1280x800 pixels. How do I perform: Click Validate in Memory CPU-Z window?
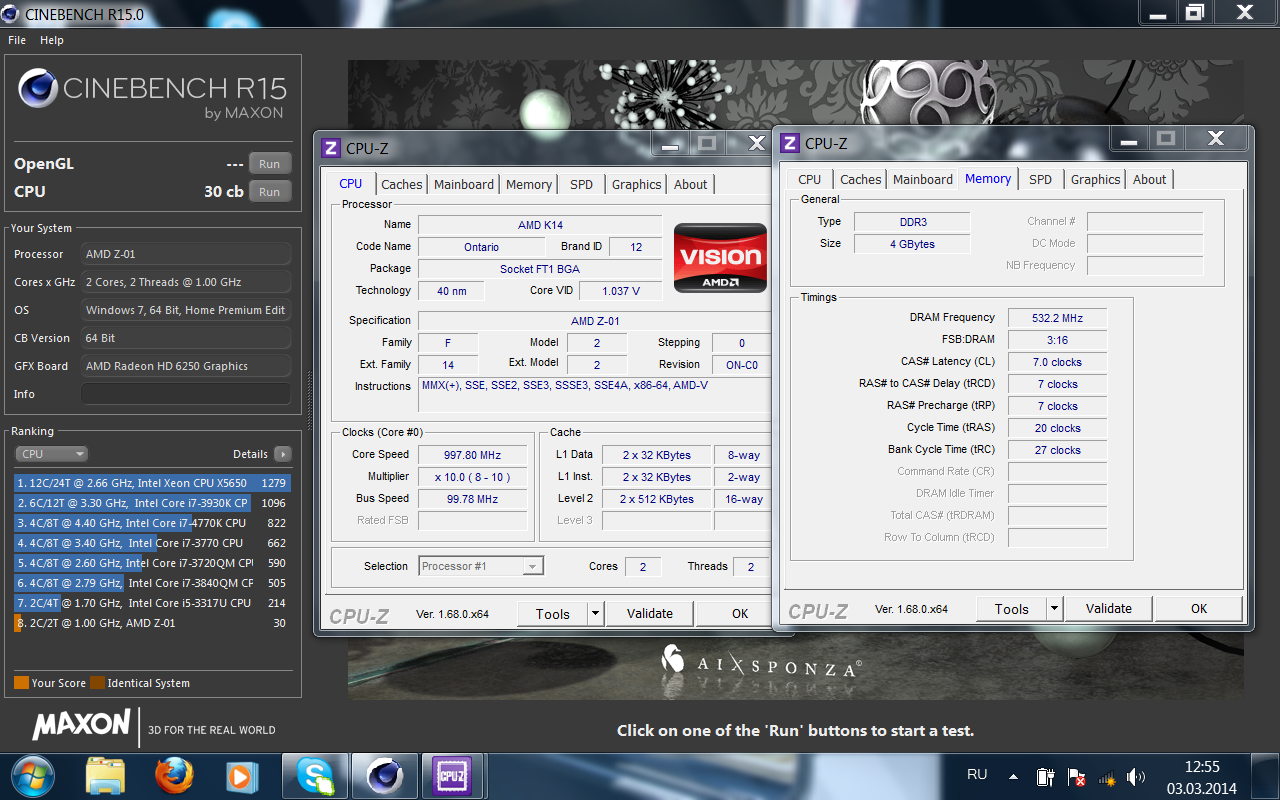pos(1109,609)
